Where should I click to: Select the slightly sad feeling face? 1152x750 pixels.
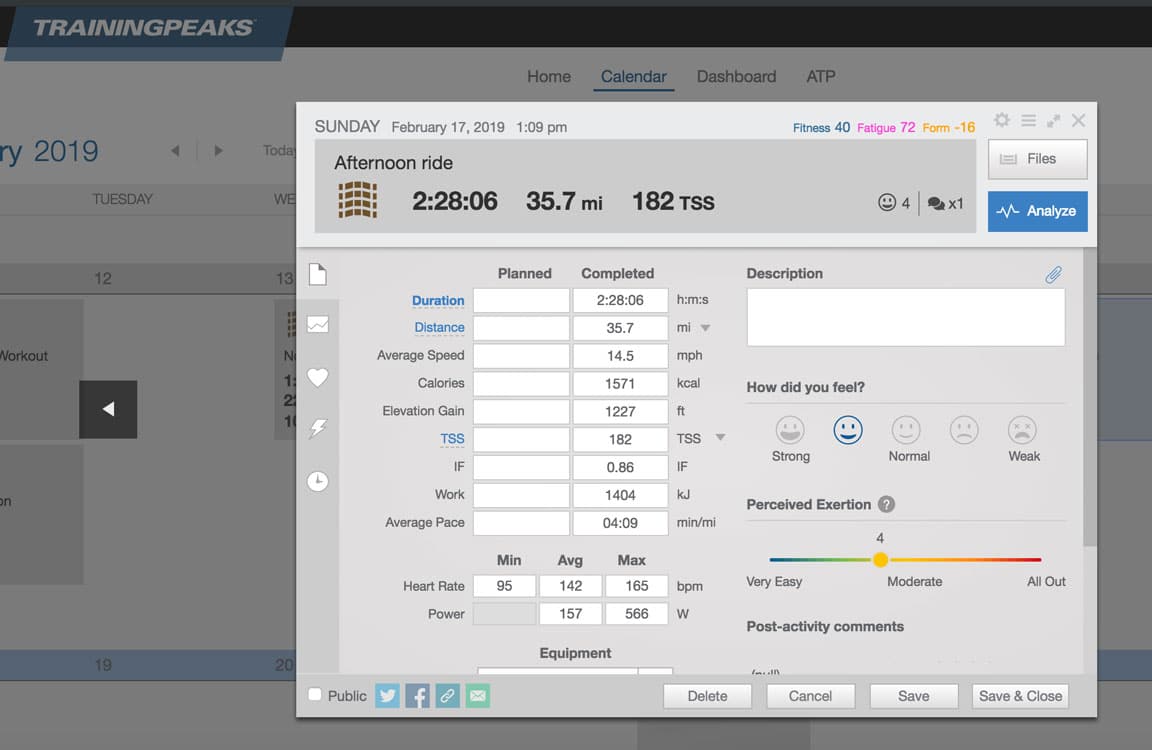coord(964,430)
